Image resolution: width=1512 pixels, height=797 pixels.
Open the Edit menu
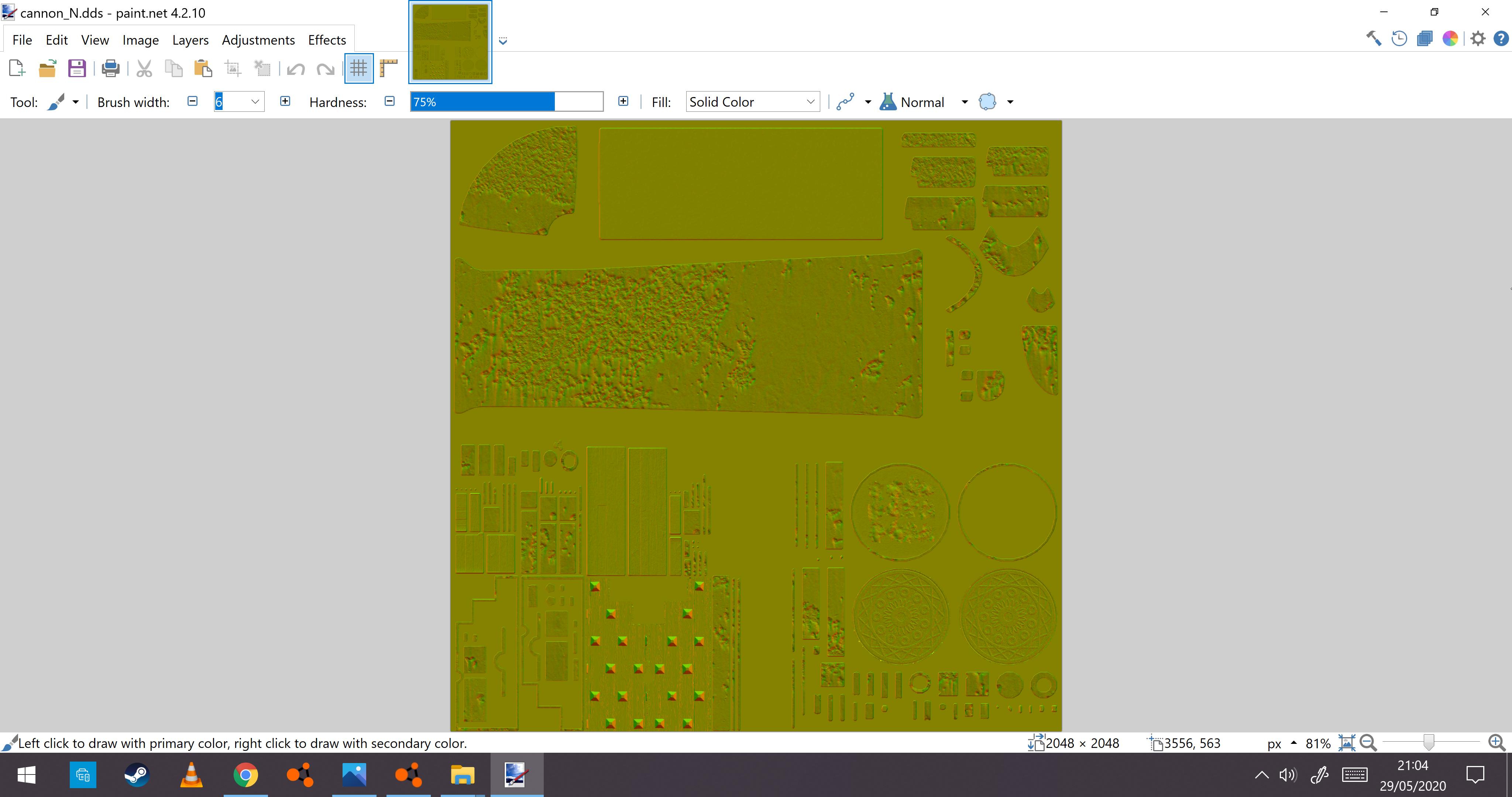57,40
